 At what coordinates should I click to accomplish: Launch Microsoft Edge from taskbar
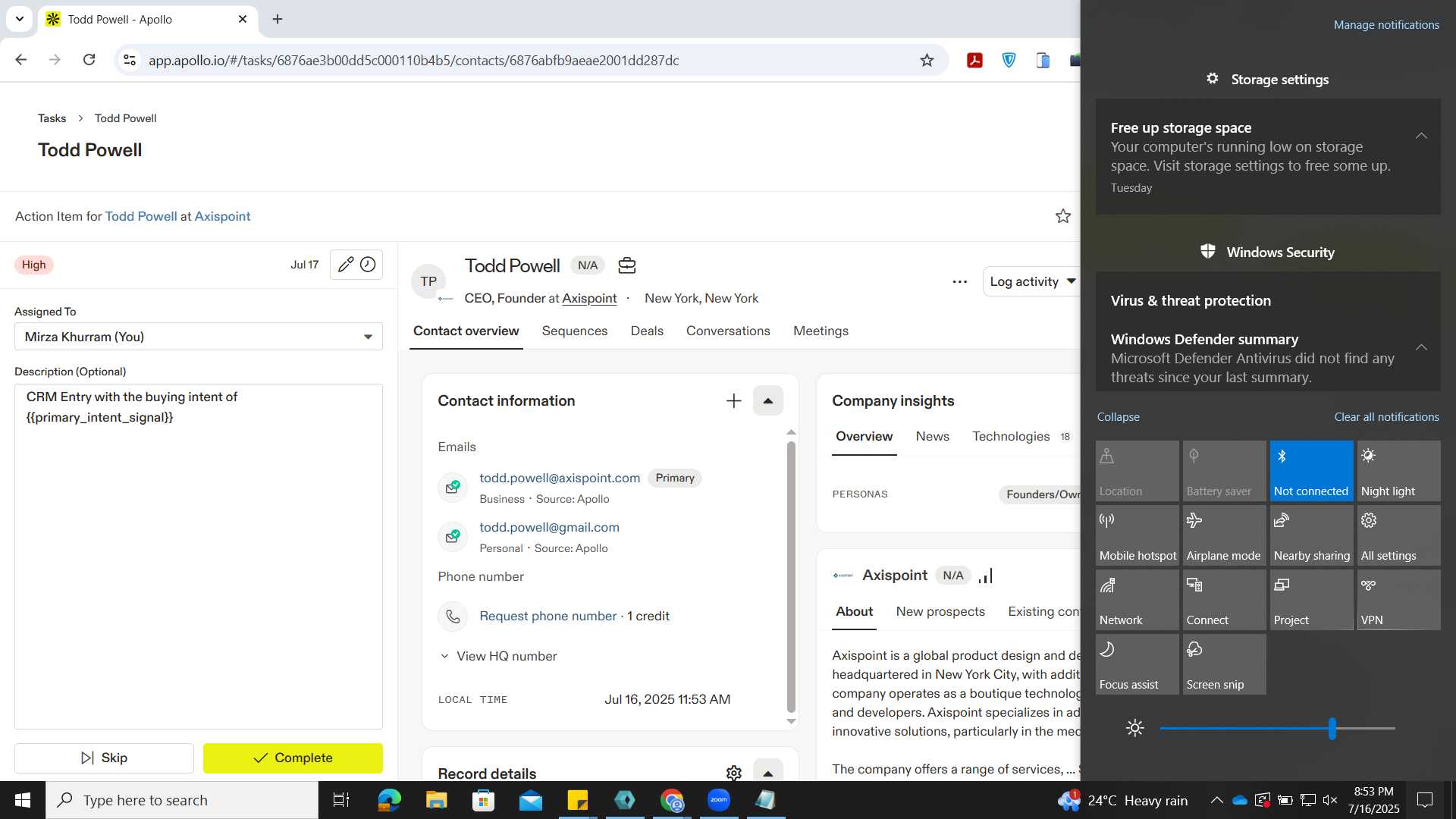389,800
